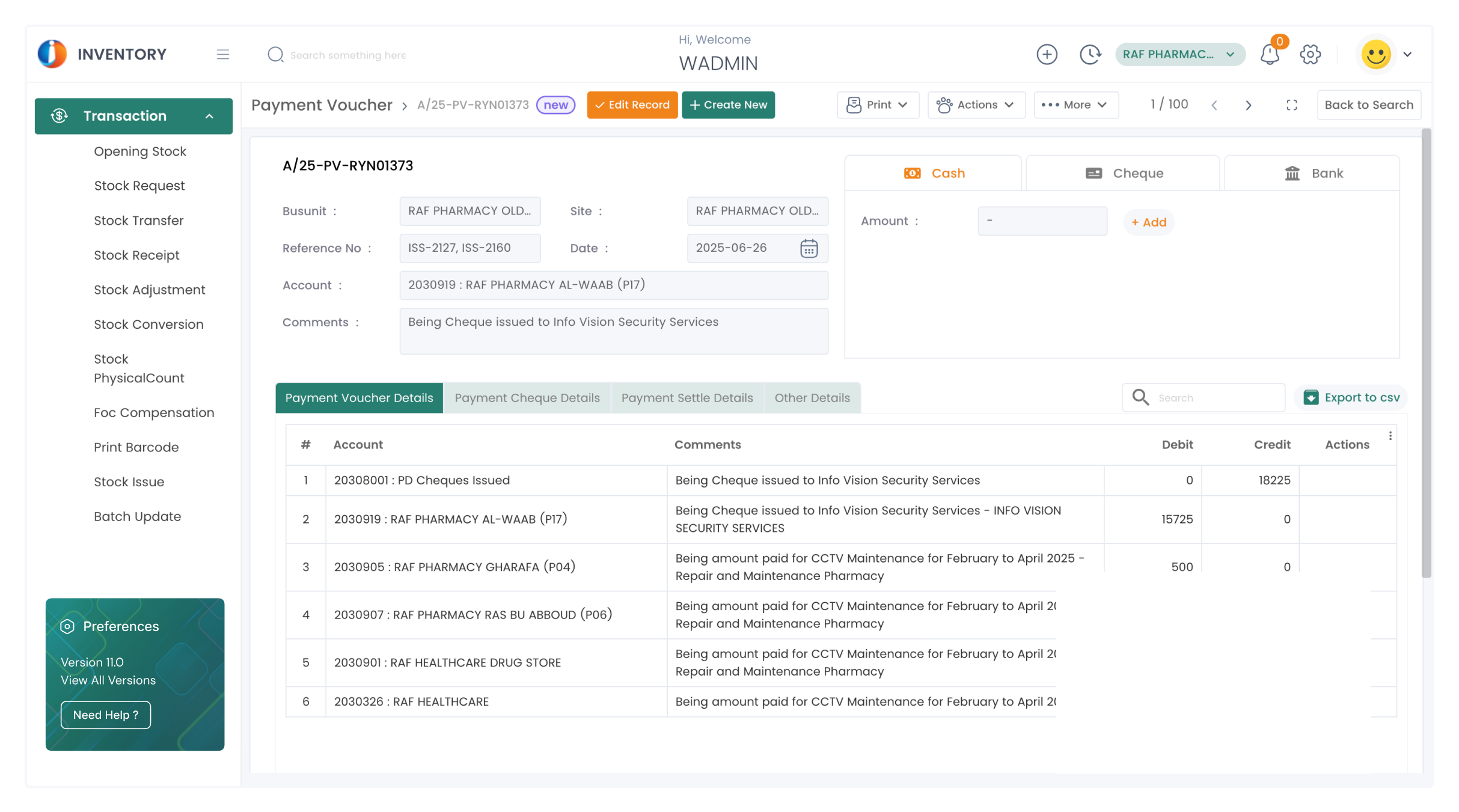This screenshot has height=812, width=1459.
Task: Click the Create New button
Action: pos(728,105)
